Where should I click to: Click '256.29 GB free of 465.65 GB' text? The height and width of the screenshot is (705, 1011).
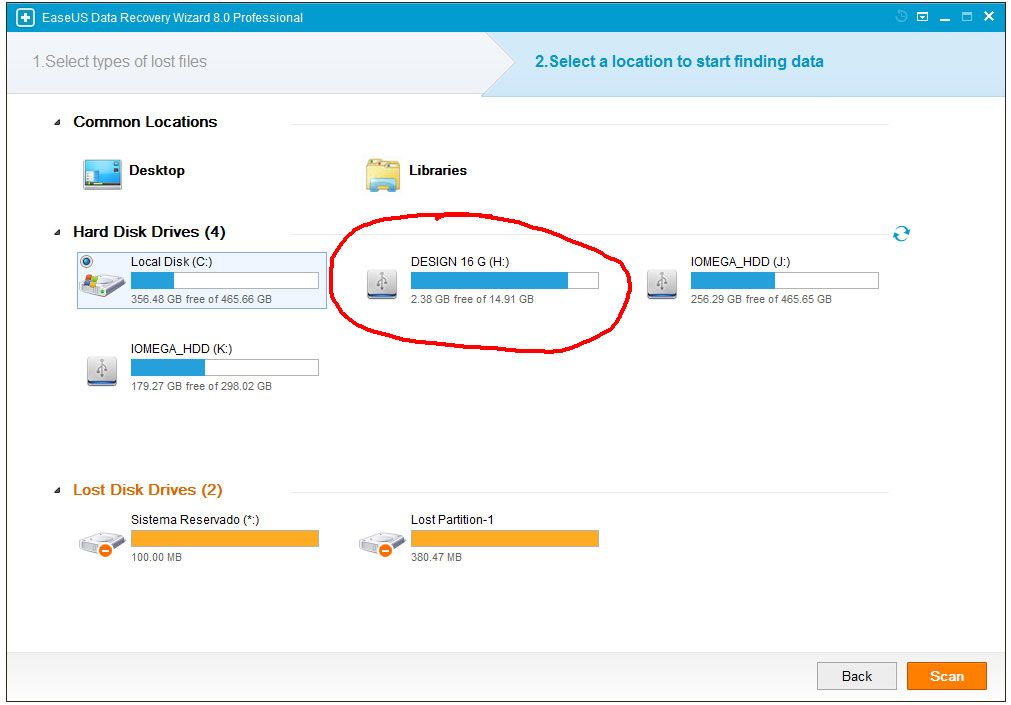[x=761, y=299]
